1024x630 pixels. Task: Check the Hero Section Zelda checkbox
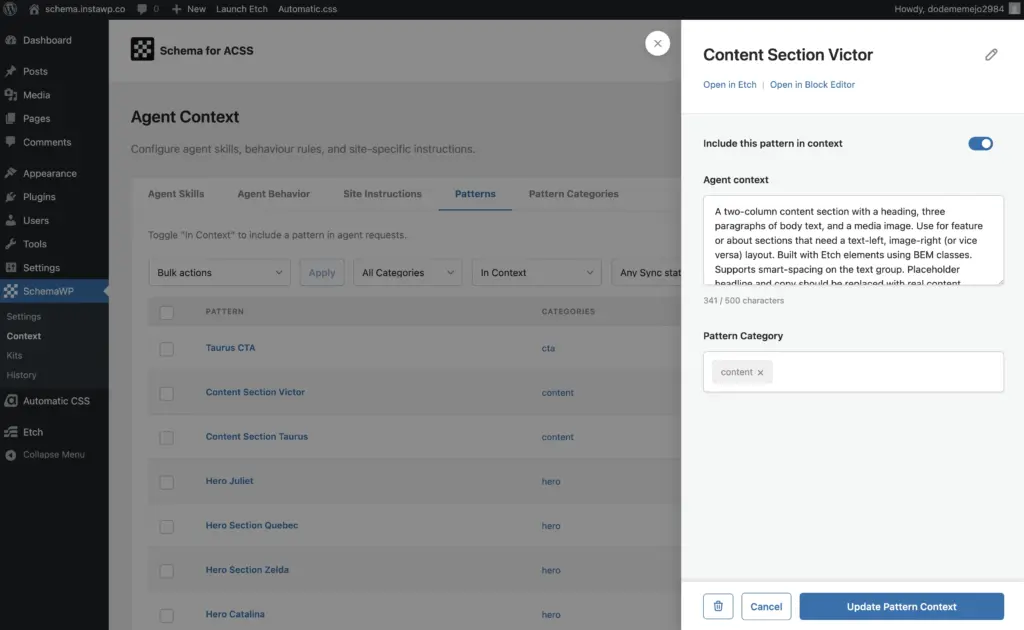point(167,571)
